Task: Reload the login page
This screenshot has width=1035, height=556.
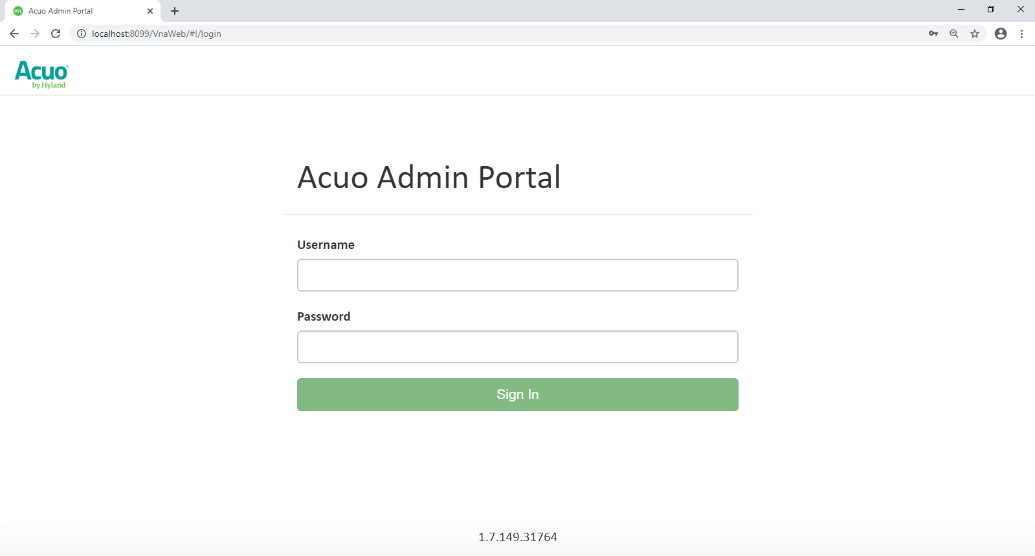Action: pyautogui.click(x=56, y=33)
